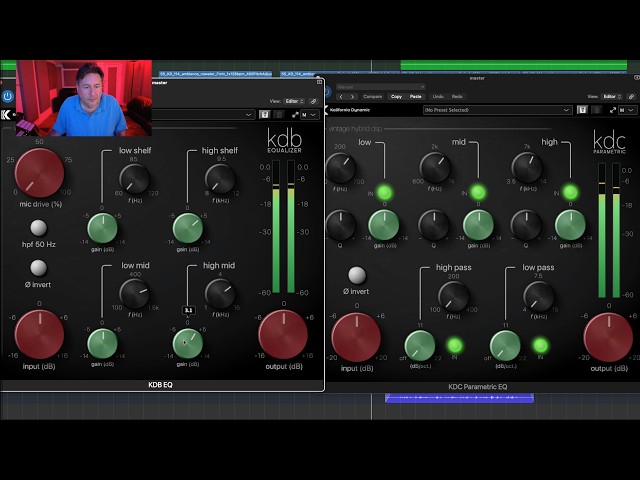Open the KDB EQ preset dropdown

pyautogui.click(x=203, y=115)
